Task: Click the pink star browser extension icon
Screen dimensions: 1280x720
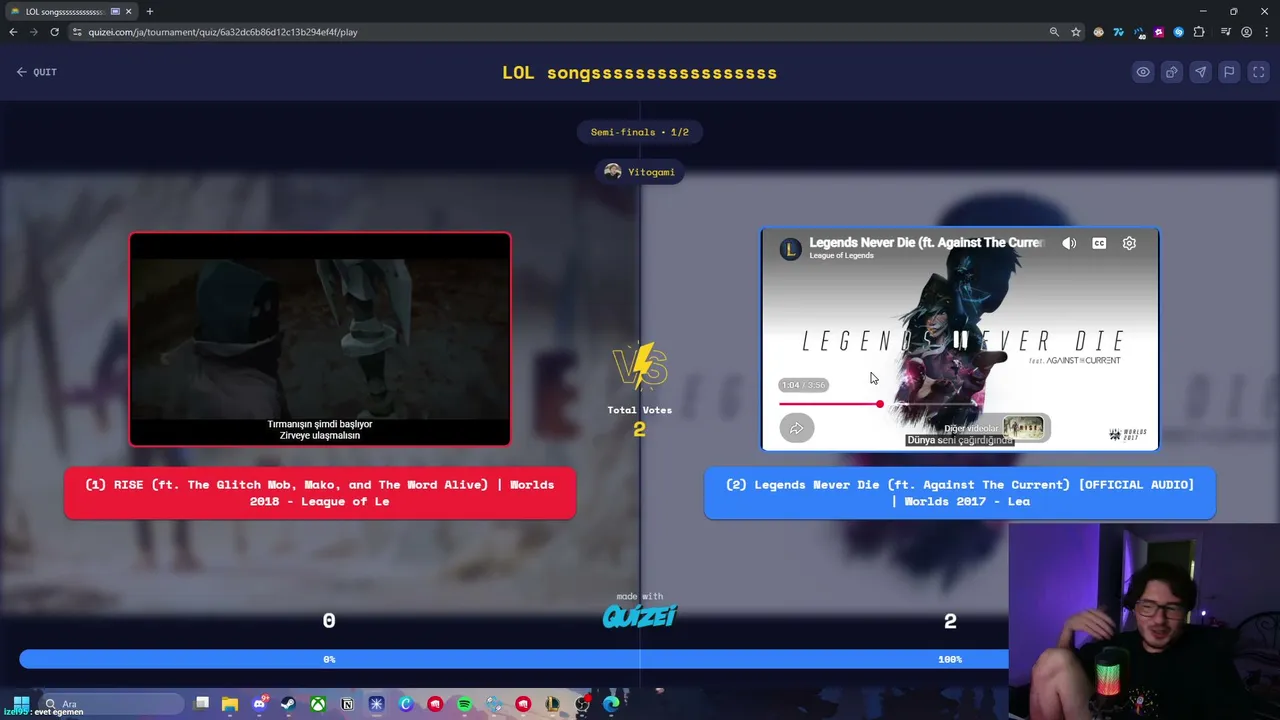Action: pos(1159,32)
